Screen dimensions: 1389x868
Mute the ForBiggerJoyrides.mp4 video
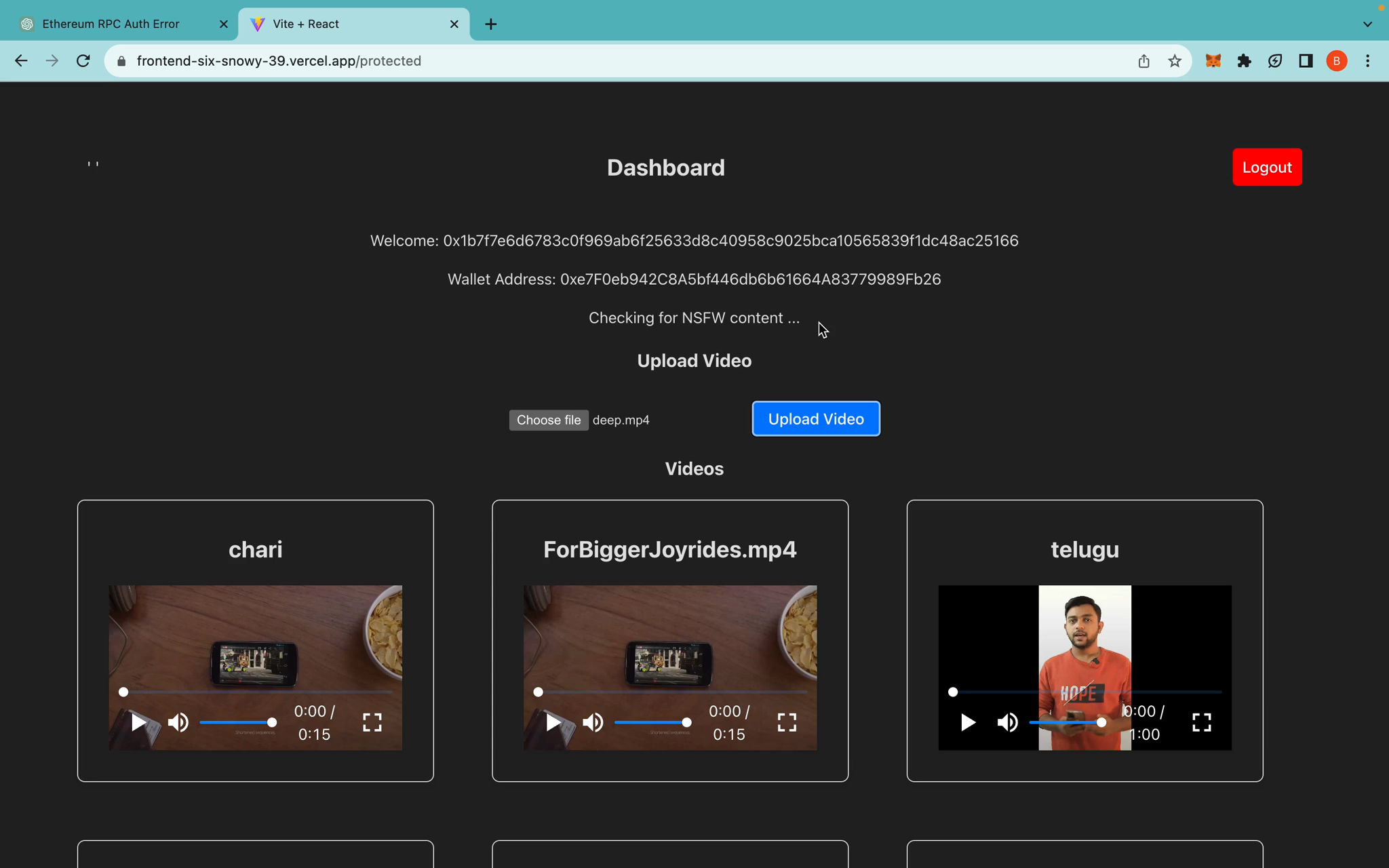click(593, 722)
